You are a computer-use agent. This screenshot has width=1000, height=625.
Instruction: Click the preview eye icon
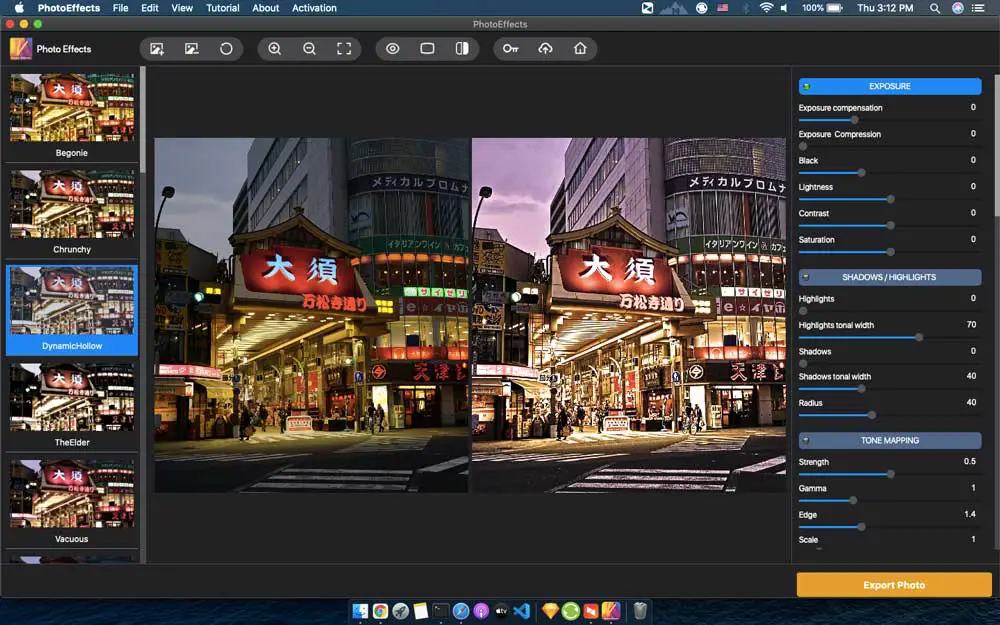(x=393, y=48)
